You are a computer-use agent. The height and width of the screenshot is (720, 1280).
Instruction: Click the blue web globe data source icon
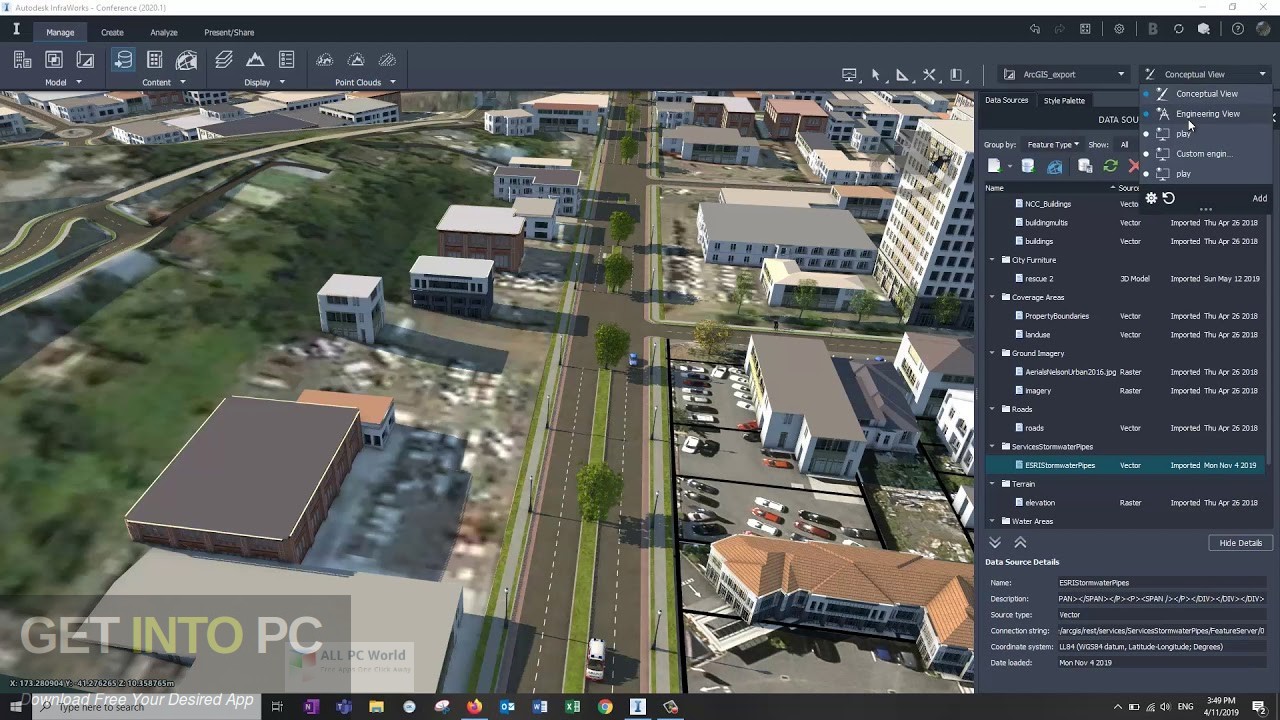[x=1055, y=166]
